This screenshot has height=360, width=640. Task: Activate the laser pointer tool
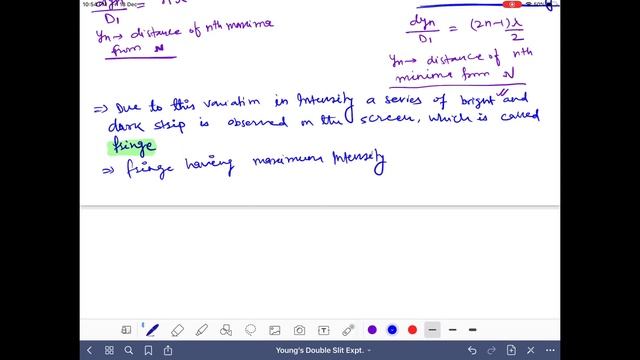348,330
